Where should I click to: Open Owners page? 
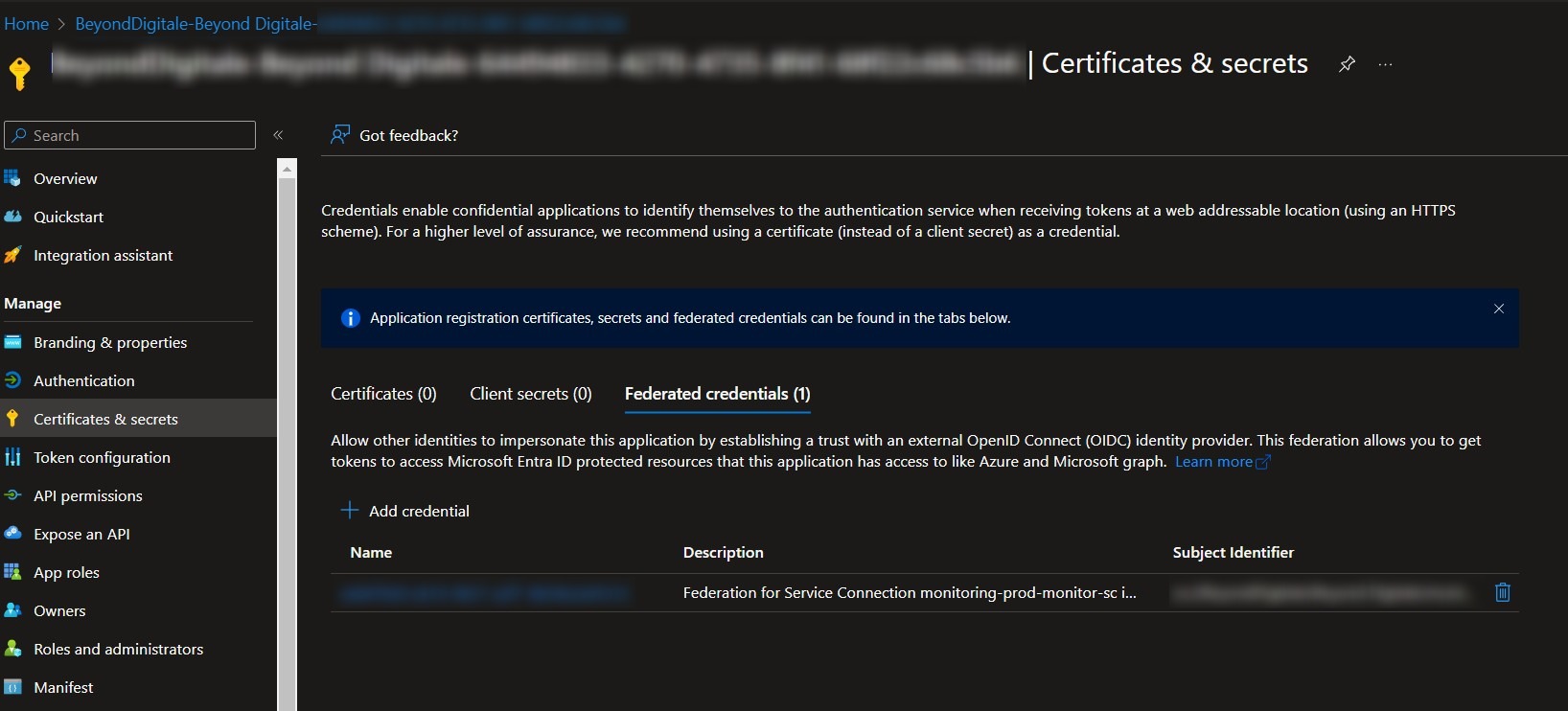pos(59,610)
